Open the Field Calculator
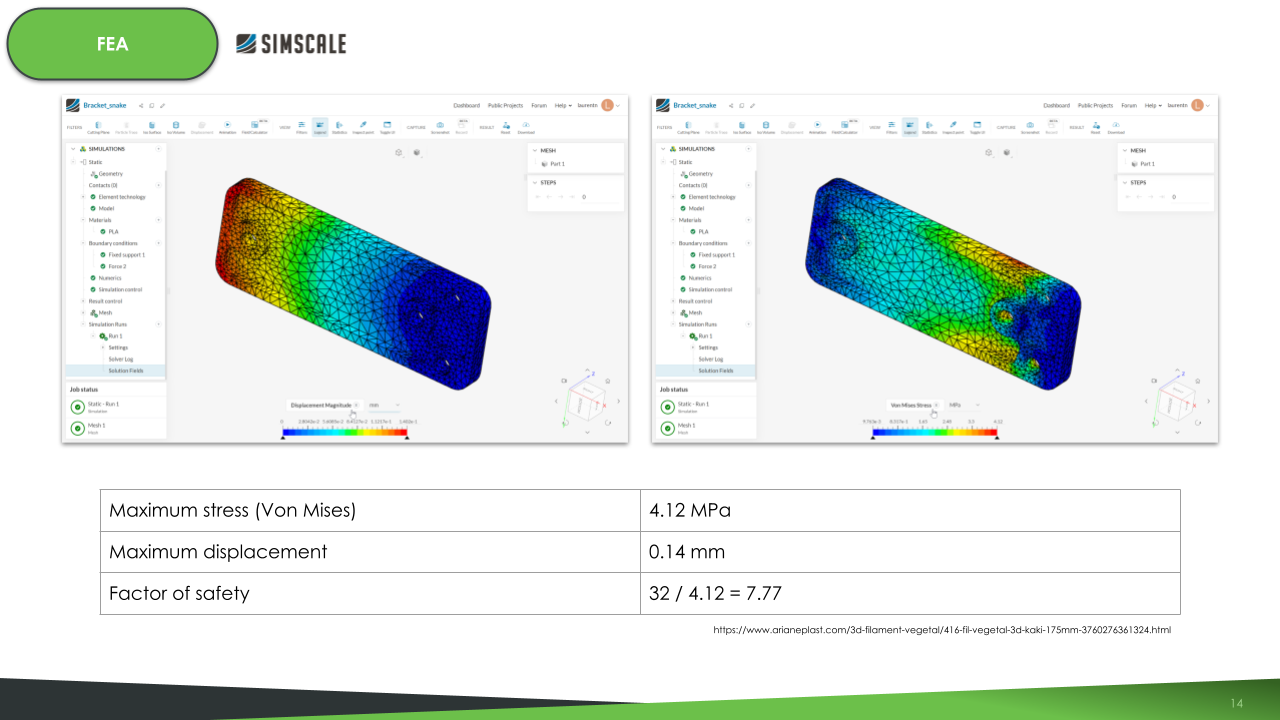 click(254, 126)
